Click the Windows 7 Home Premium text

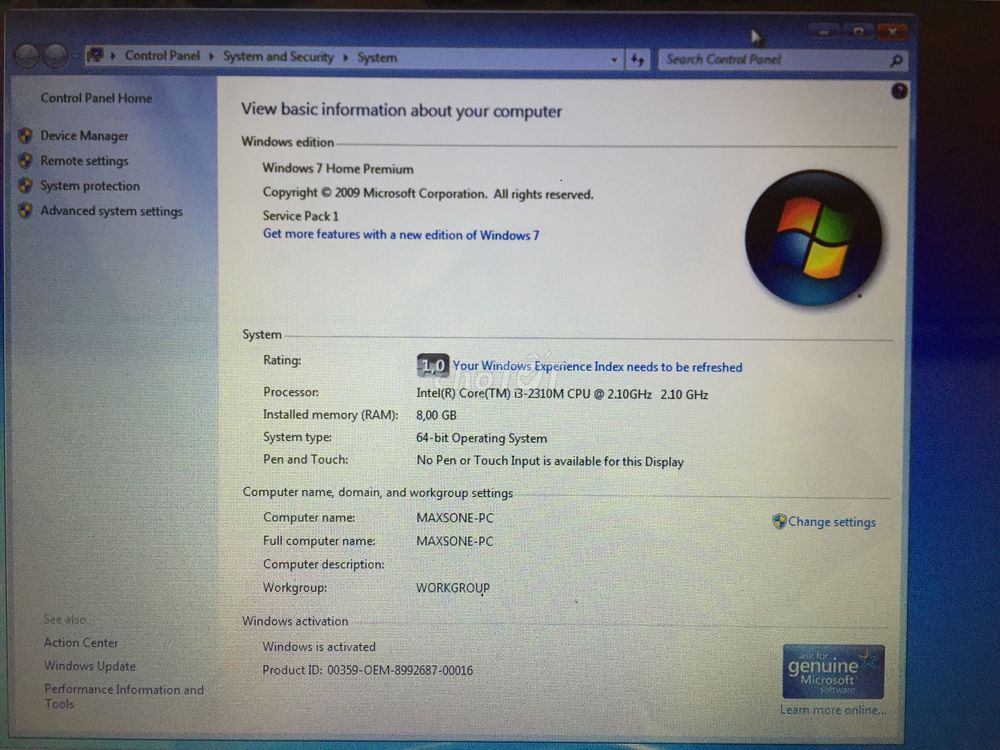coord(338,169)
